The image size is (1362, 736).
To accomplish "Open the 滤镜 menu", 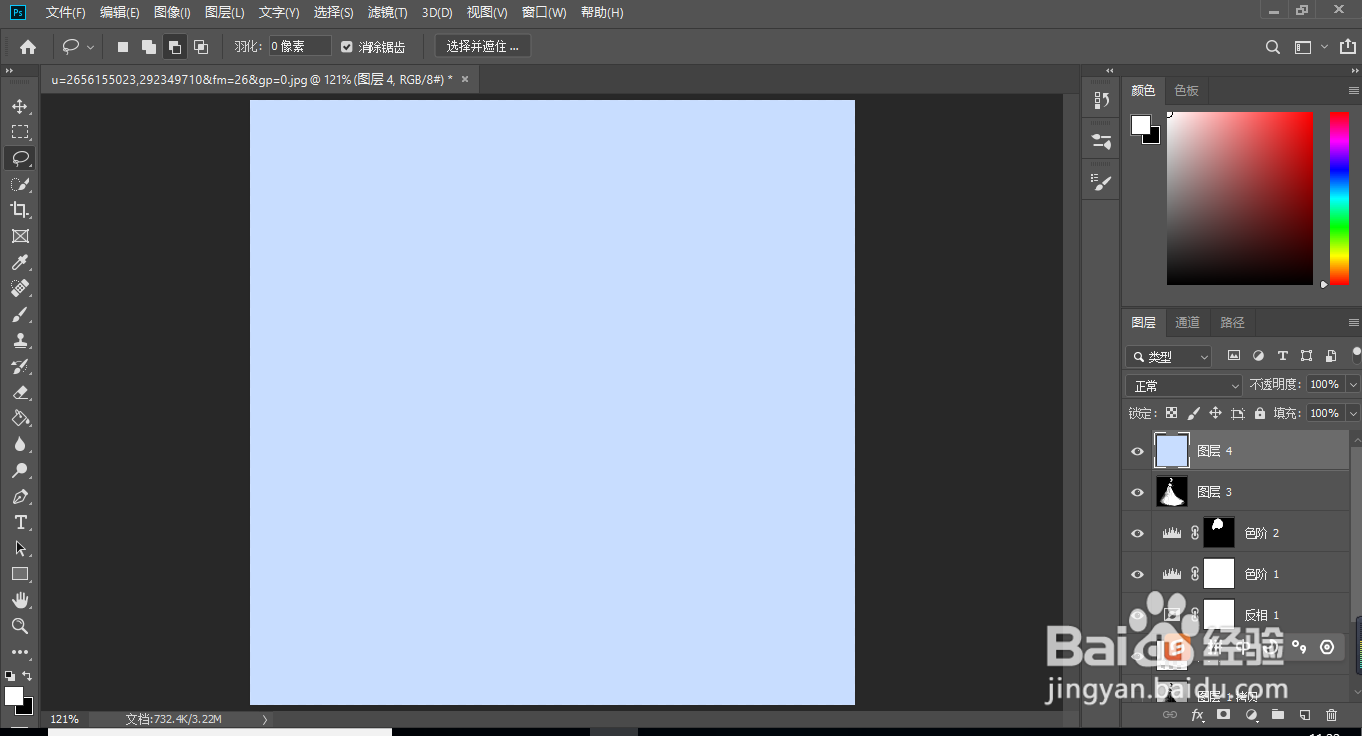I will (x=387, y=12).
